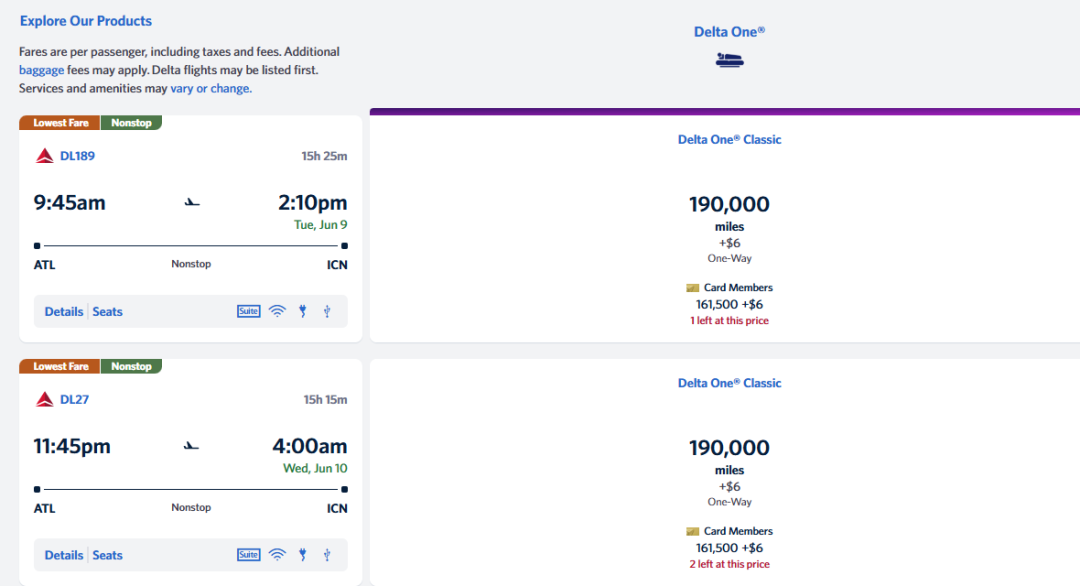The width and height of the screenshot is (1080, 586).
Task: Open the baggage fees link
Action: coord(41,70)
